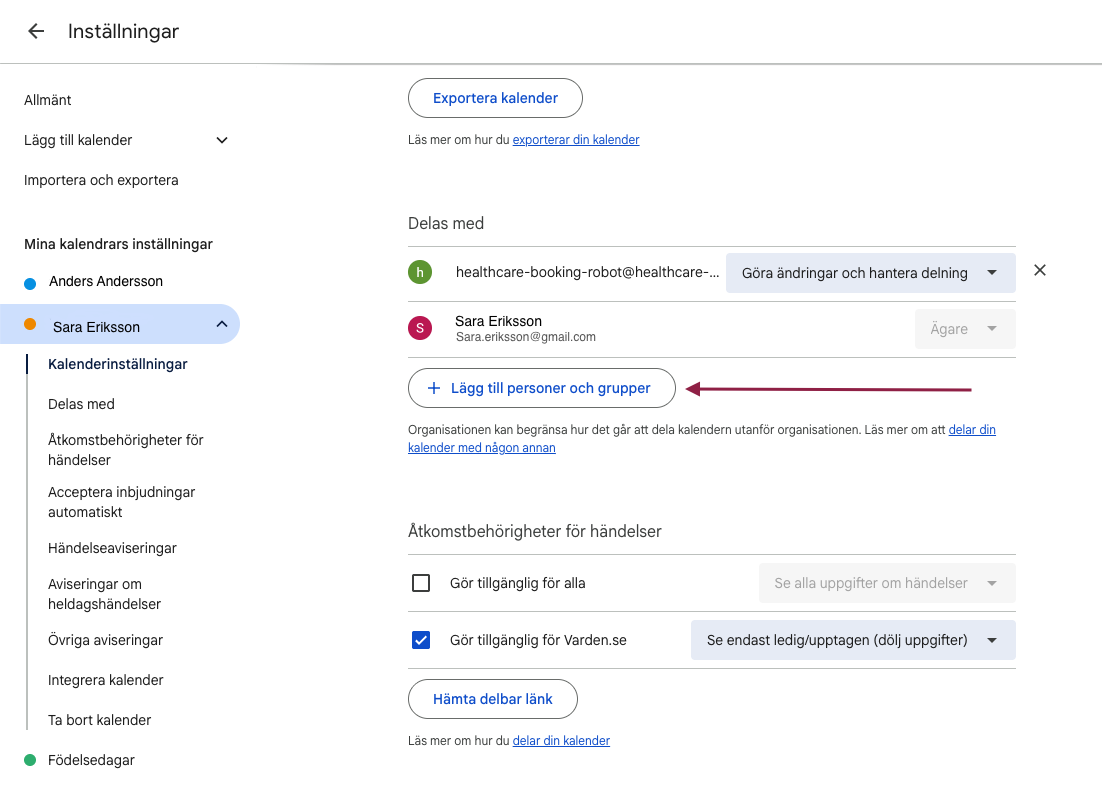Collapse the Sara Eriksson calendar section
1102x790 pixels.
point(222,325)
